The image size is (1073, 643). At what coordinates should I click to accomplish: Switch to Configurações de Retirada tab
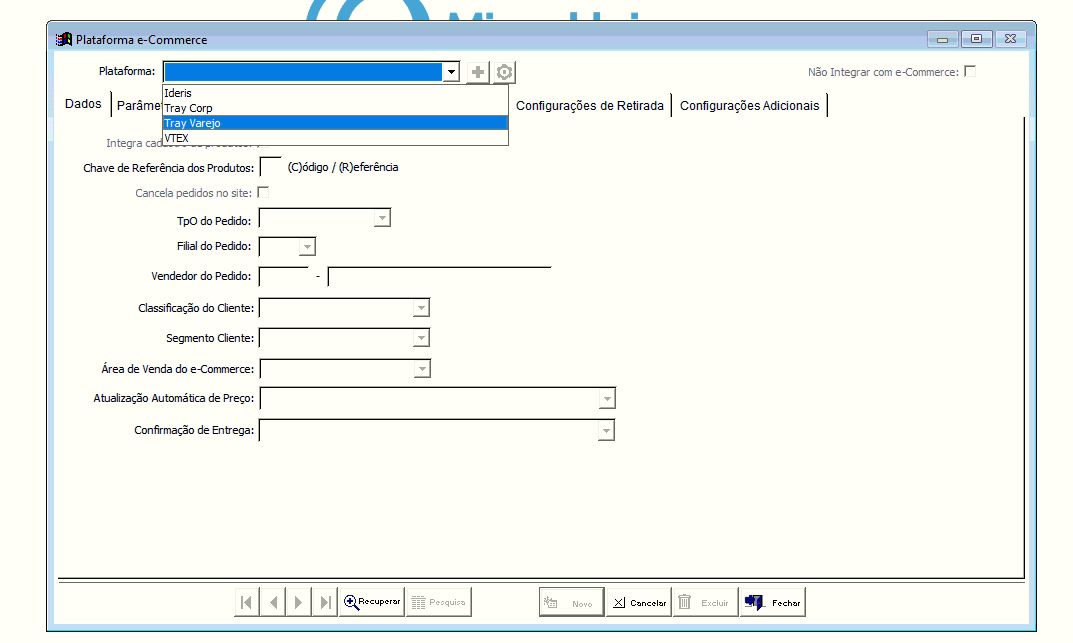coord(589,106)
